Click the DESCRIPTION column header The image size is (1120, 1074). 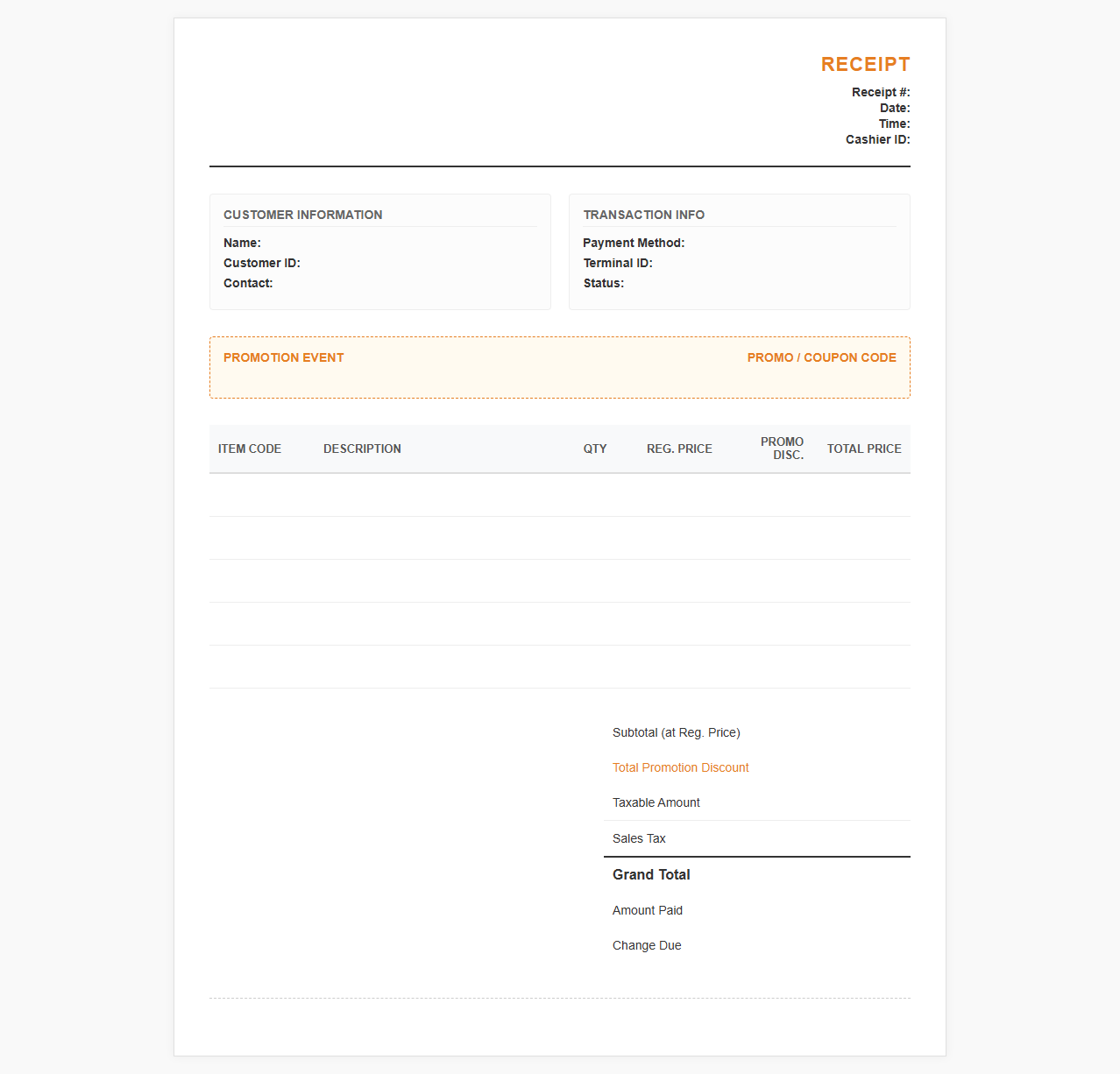[362, 449]
